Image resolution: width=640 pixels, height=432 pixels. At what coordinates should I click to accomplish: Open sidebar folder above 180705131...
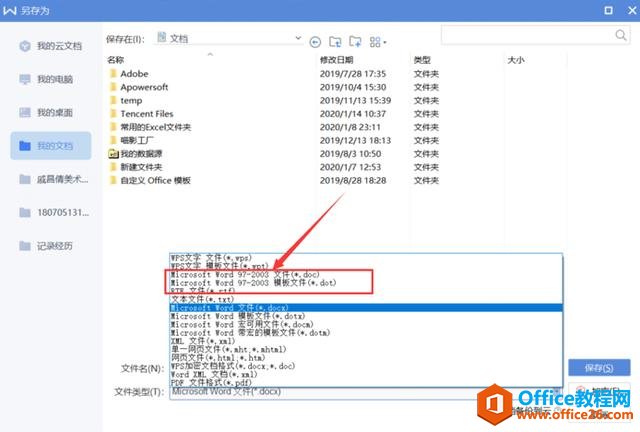pos(51,179)
